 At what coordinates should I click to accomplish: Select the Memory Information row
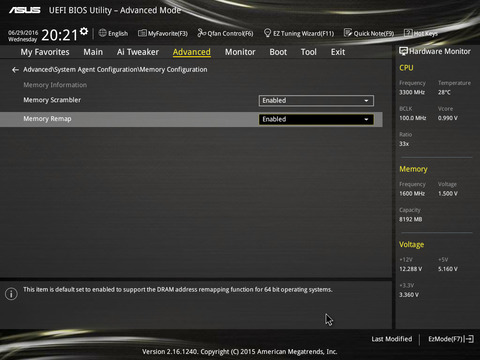55,85
